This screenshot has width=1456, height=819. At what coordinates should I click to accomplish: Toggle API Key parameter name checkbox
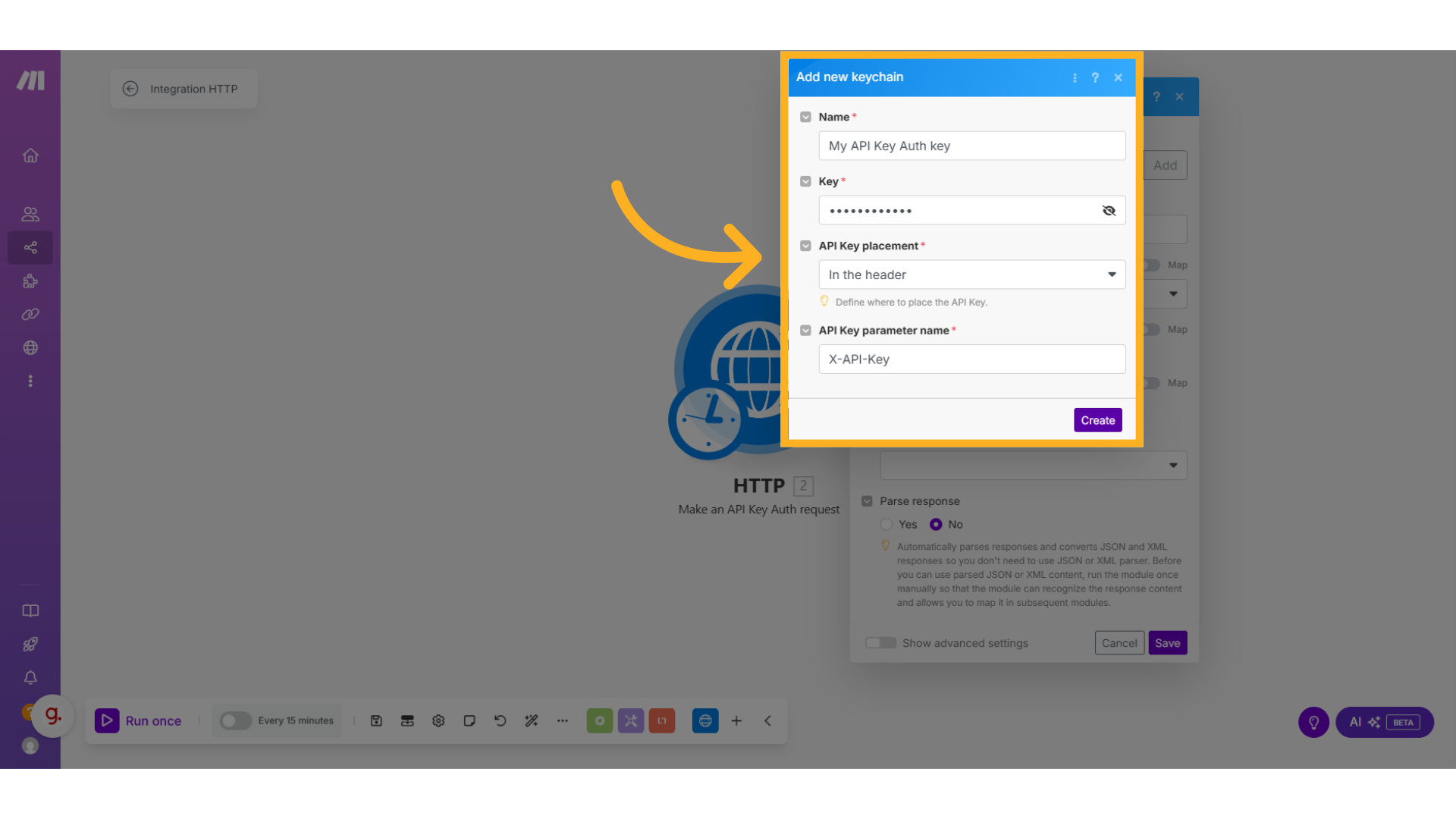[x=805, y=331]
